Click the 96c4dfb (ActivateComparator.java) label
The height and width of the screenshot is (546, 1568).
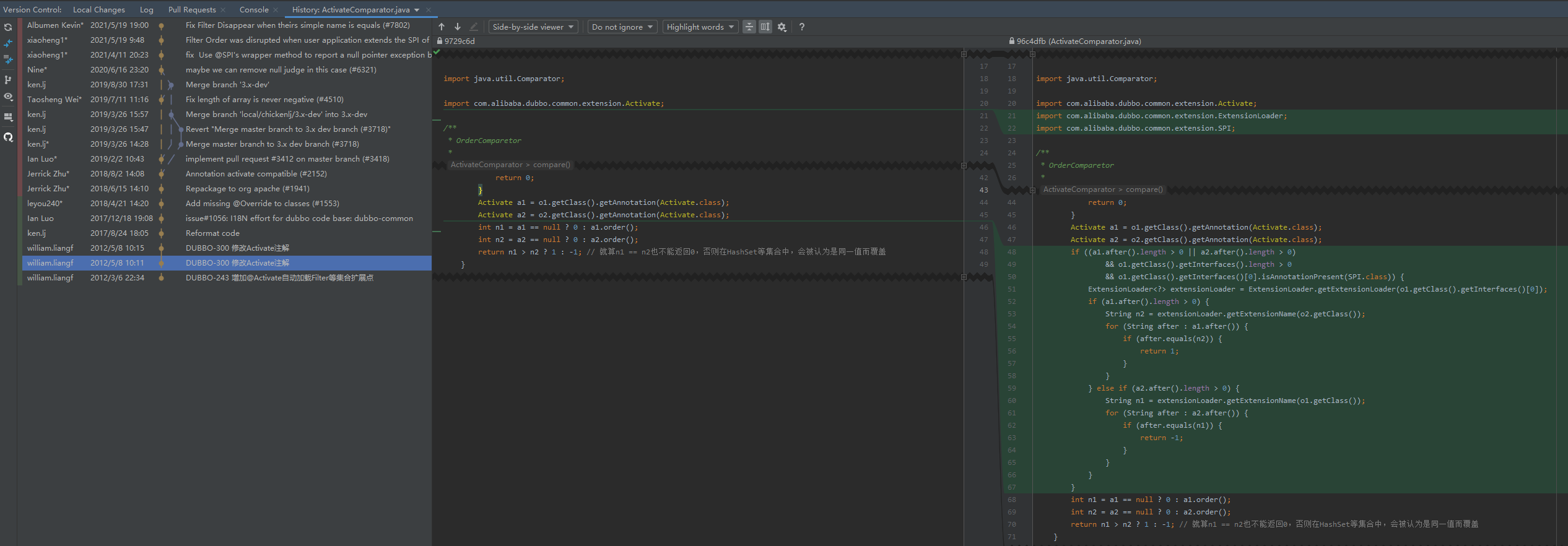pyautogui.click(x=1079, y=41)
